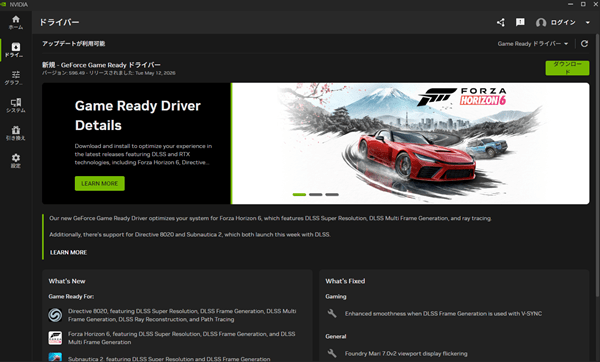Open the feedback notification icon
Image resolution: width=600 pixels, height=362 pixels.
click(x=520, y=22)
